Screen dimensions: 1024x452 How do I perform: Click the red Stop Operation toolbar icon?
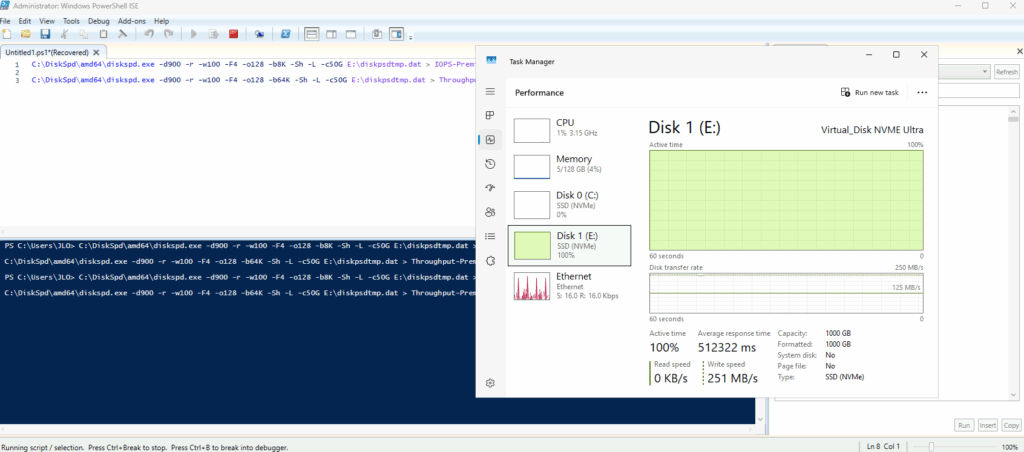click(x=233, y=34)
